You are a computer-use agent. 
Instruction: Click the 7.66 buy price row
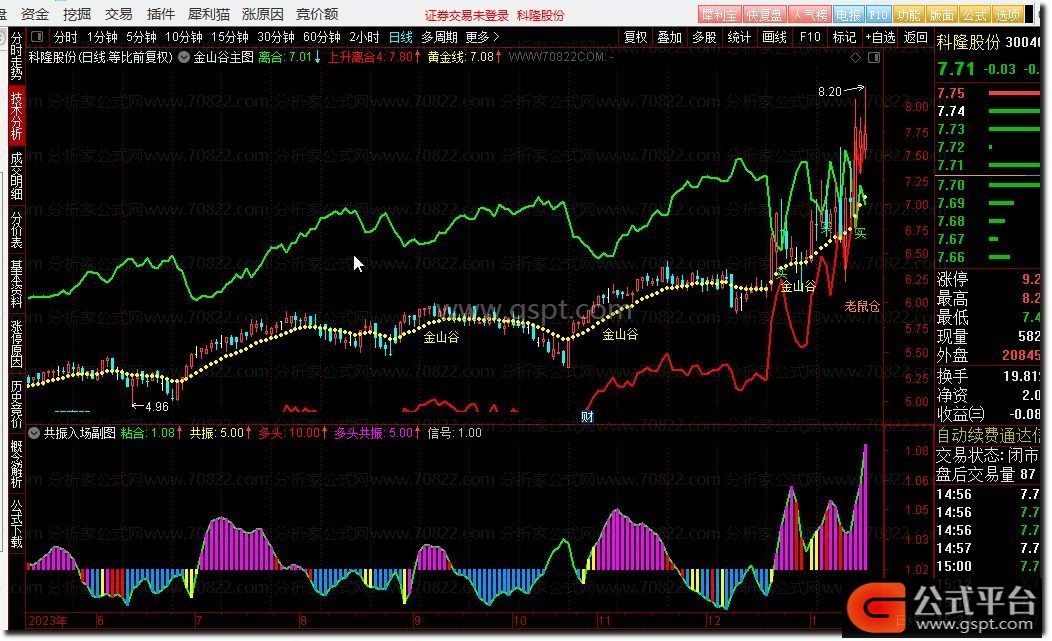988,257
